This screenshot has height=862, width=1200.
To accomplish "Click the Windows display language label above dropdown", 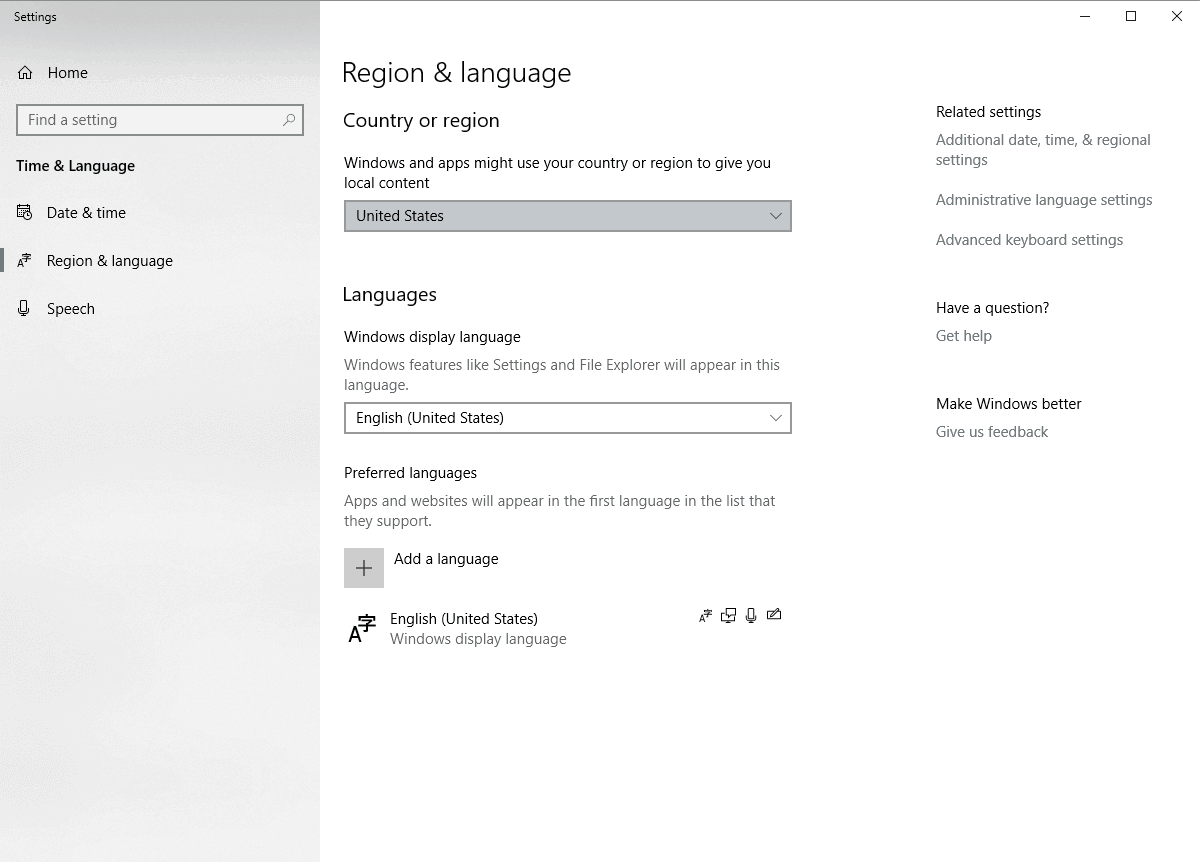I will pos(432,337).
